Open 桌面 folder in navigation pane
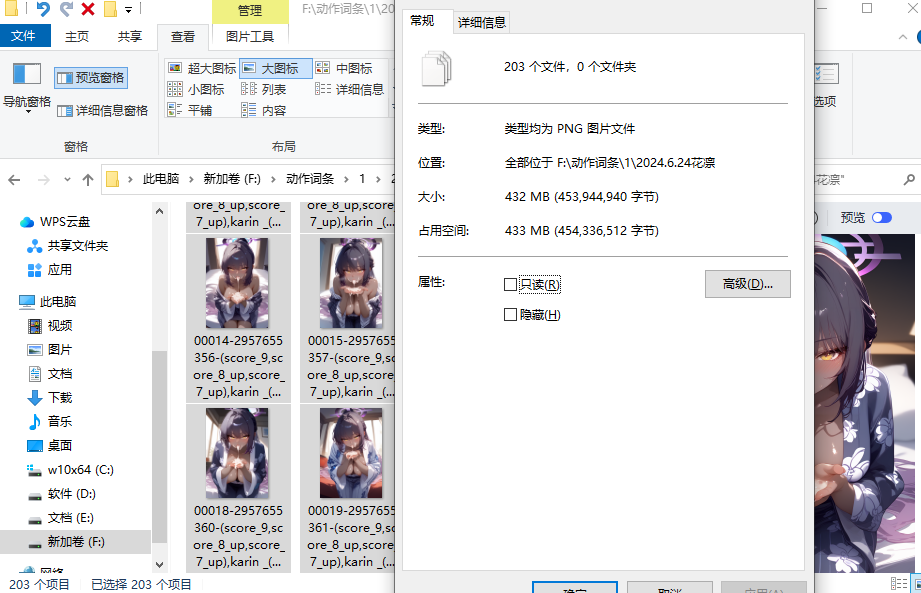Image resolution: width=921 pixels, height=593 pixels. coord(50,446)
